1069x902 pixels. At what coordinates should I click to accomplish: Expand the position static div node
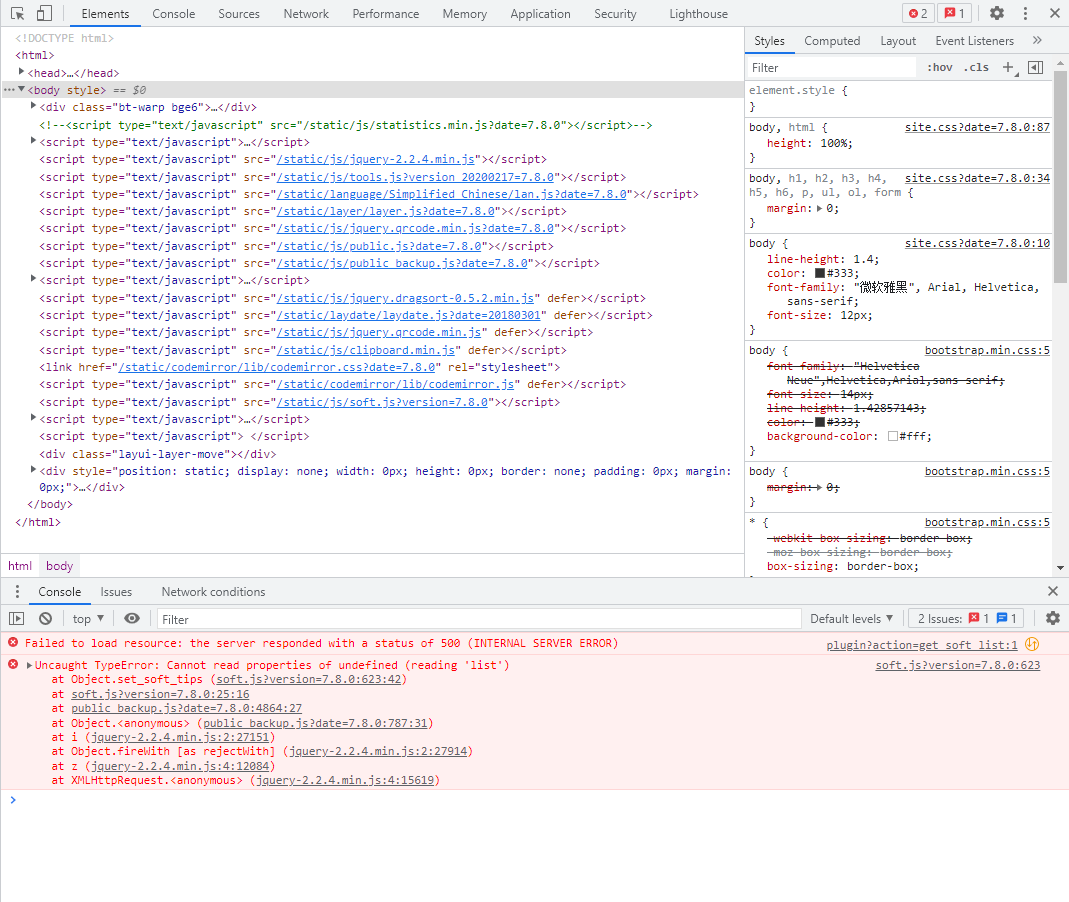coord(33,470)
